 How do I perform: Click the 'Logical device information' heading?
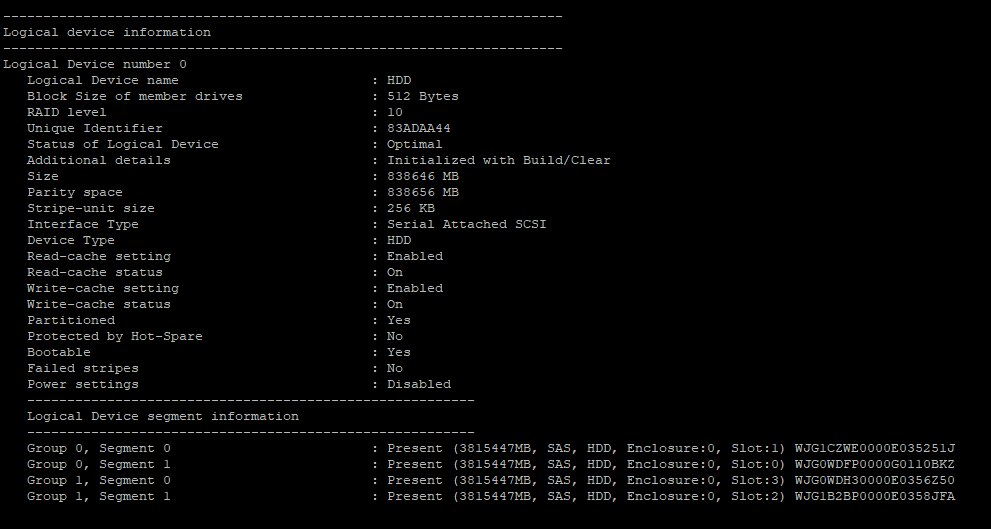tap(107, 32)
